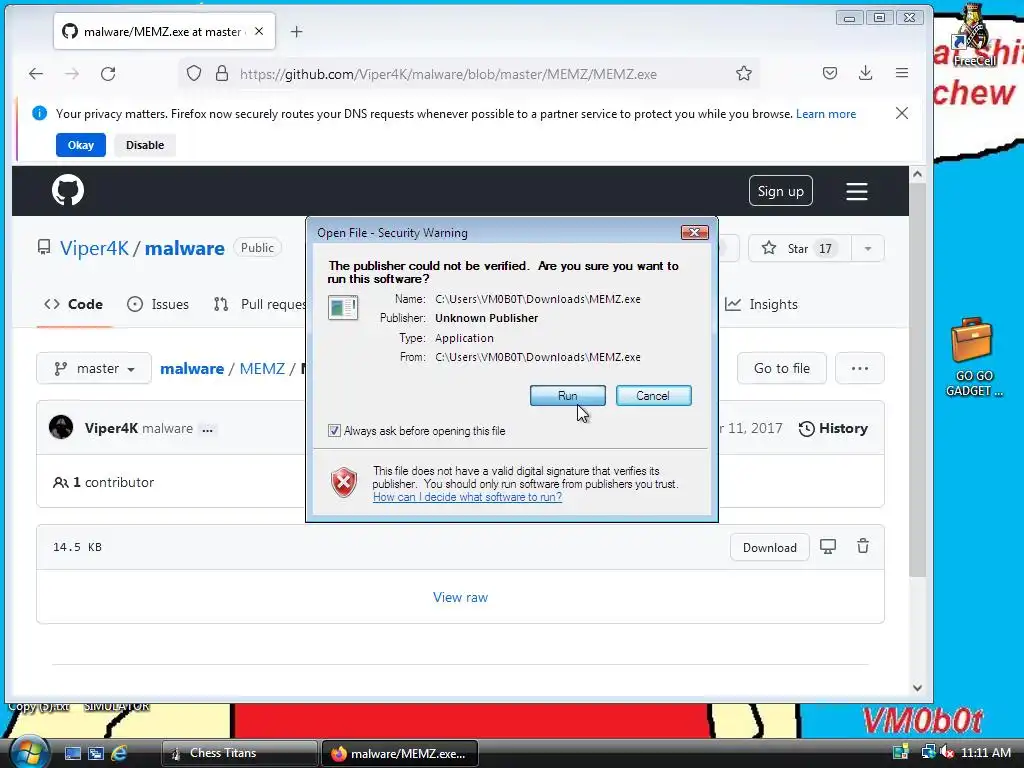Expand the Star dropdown arrow
The width and height of the screenshot is (1024, 768).
tap(868, 248)
